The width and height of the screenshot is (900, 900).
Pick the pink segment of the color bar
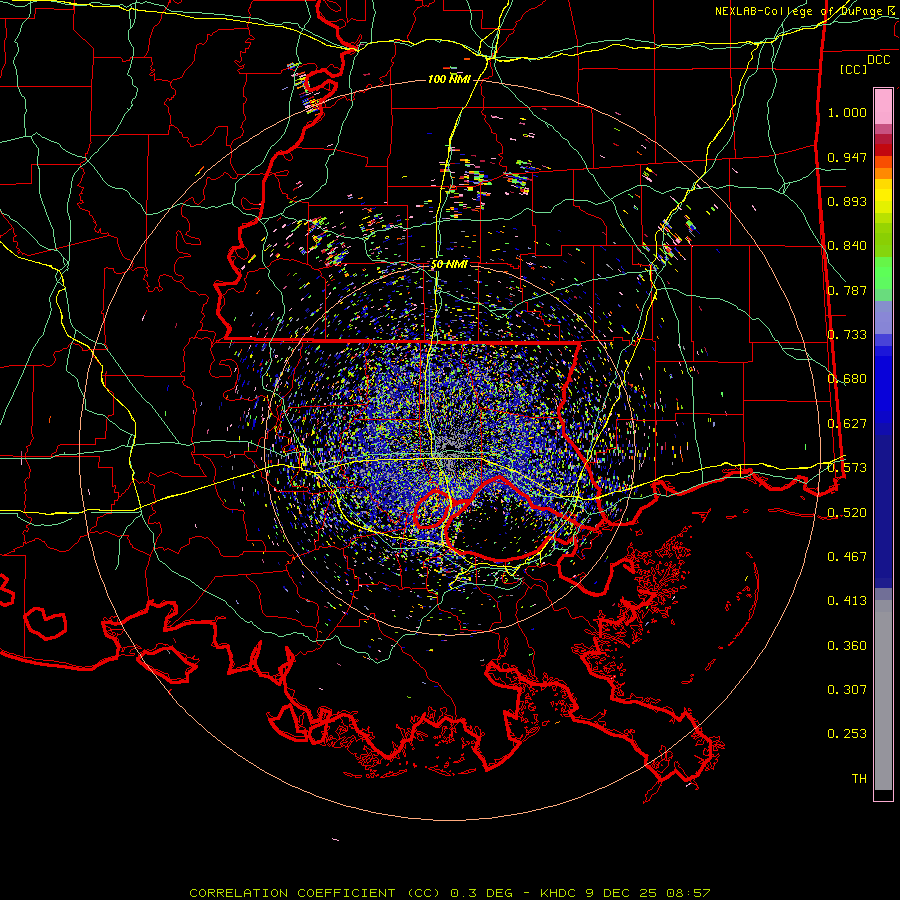pyautogui.click(x=883, y=106)
